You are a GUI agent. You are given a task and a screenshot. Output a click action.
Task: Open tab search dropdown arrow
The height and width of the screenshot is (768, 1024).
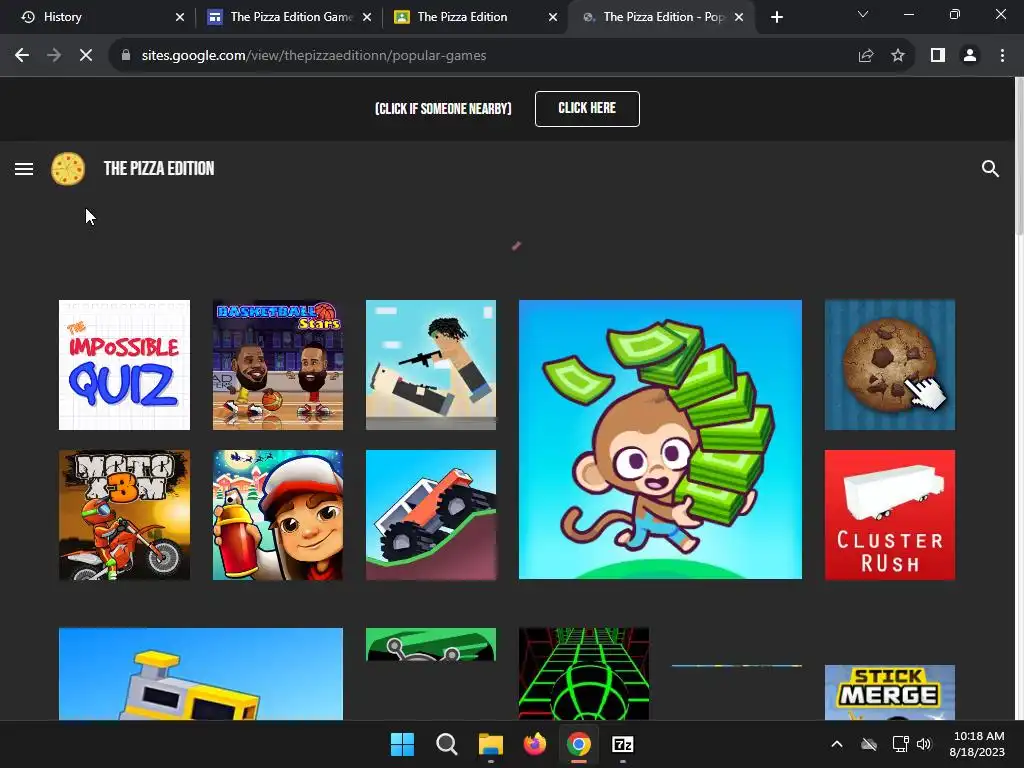[x=863, y=14]
